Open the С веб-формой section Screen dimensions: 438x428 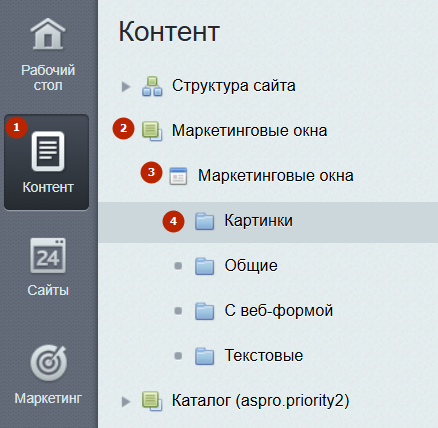click(x=279, y=310)
